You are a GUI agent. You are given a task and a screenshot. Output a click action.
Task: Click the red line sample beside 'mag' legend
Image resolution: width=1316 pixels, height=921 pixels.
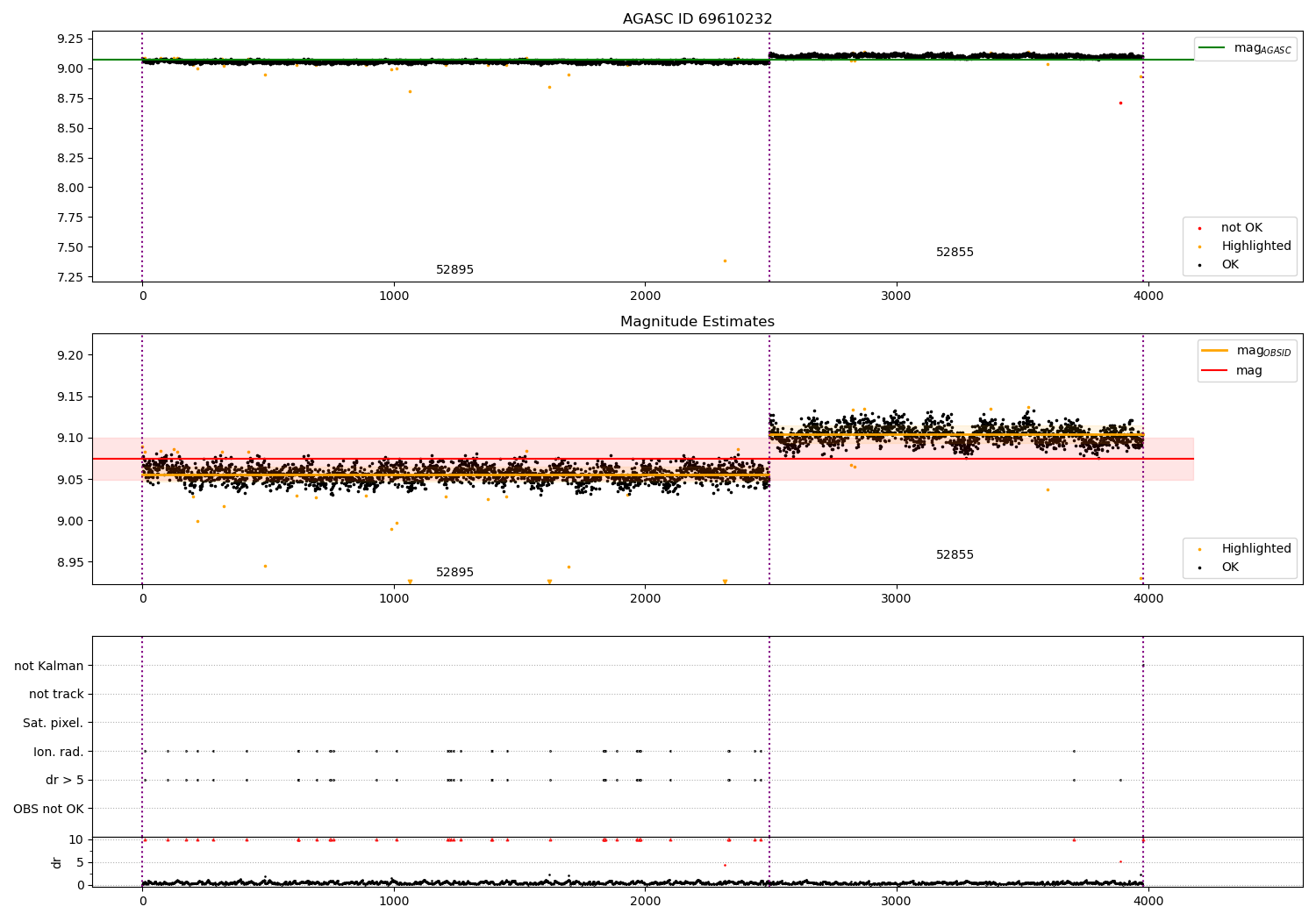[x=1215, y=371]
